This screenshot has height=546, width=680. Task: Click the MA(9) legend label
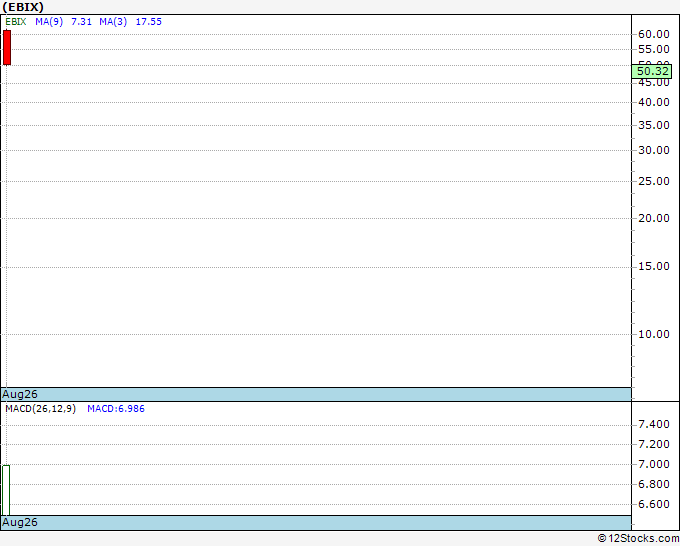click(x=49, y=22)
